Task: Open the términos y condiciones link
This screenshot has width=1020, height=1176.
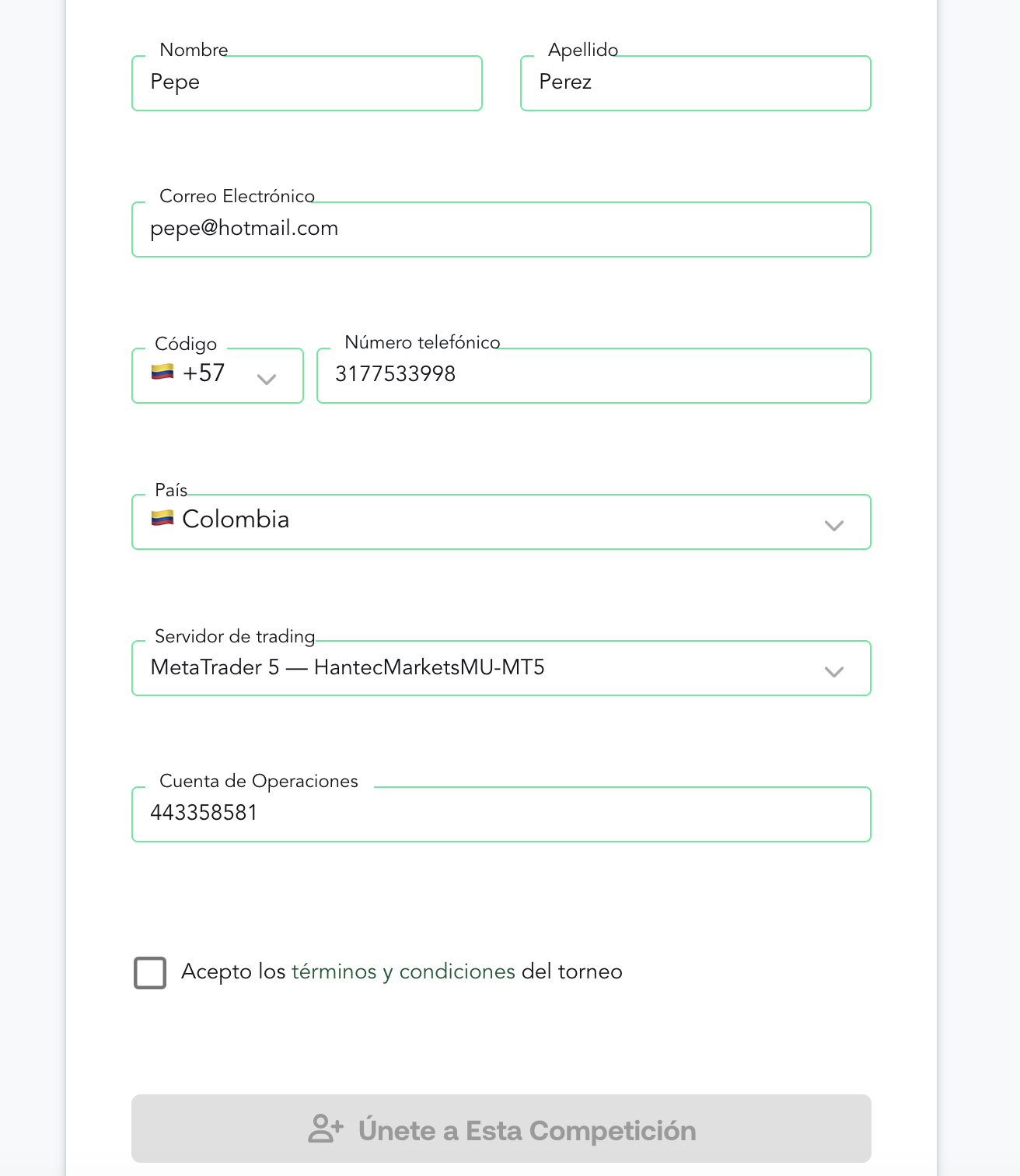Action: 403,971
